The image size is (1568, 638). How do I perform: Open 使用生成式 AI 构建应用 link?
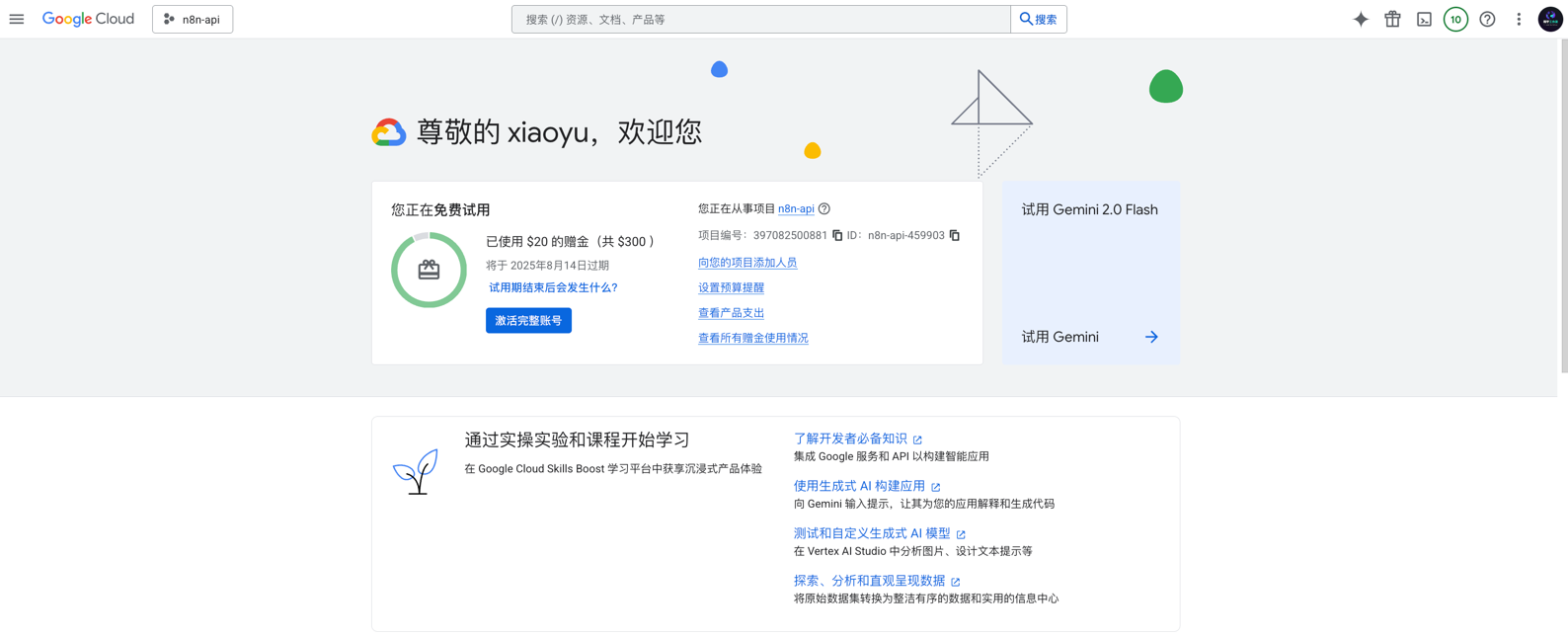point(859,486)
